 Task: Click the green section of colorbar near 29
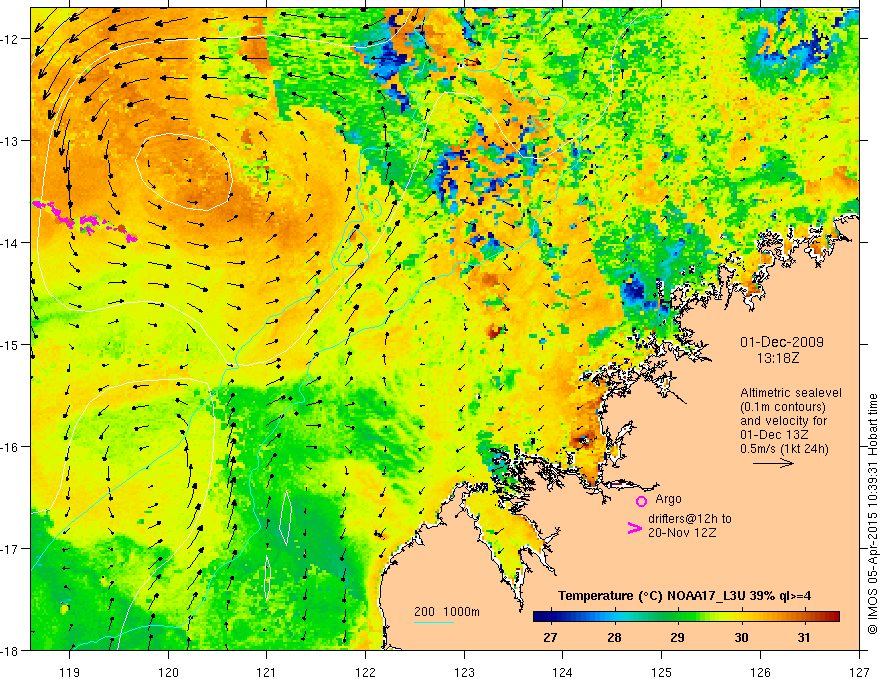677,616
